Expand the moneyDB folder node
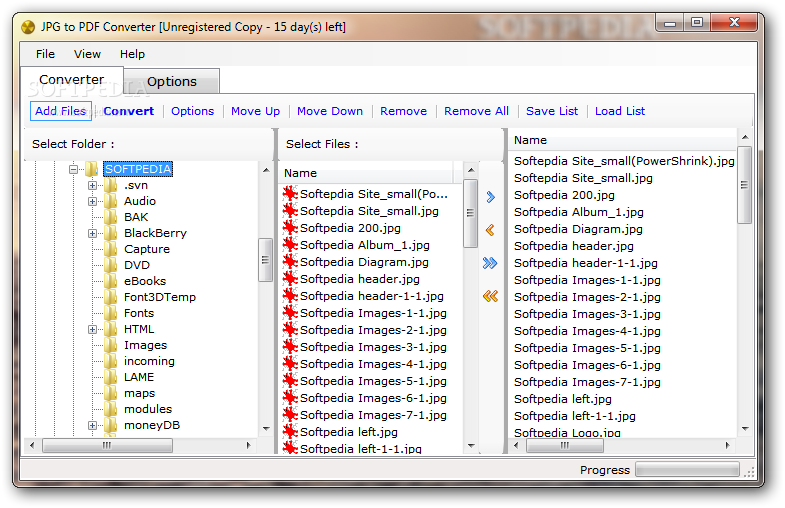The width and height of the screenshot is (785, 508). pyautogui.click(x=92, y=425)
